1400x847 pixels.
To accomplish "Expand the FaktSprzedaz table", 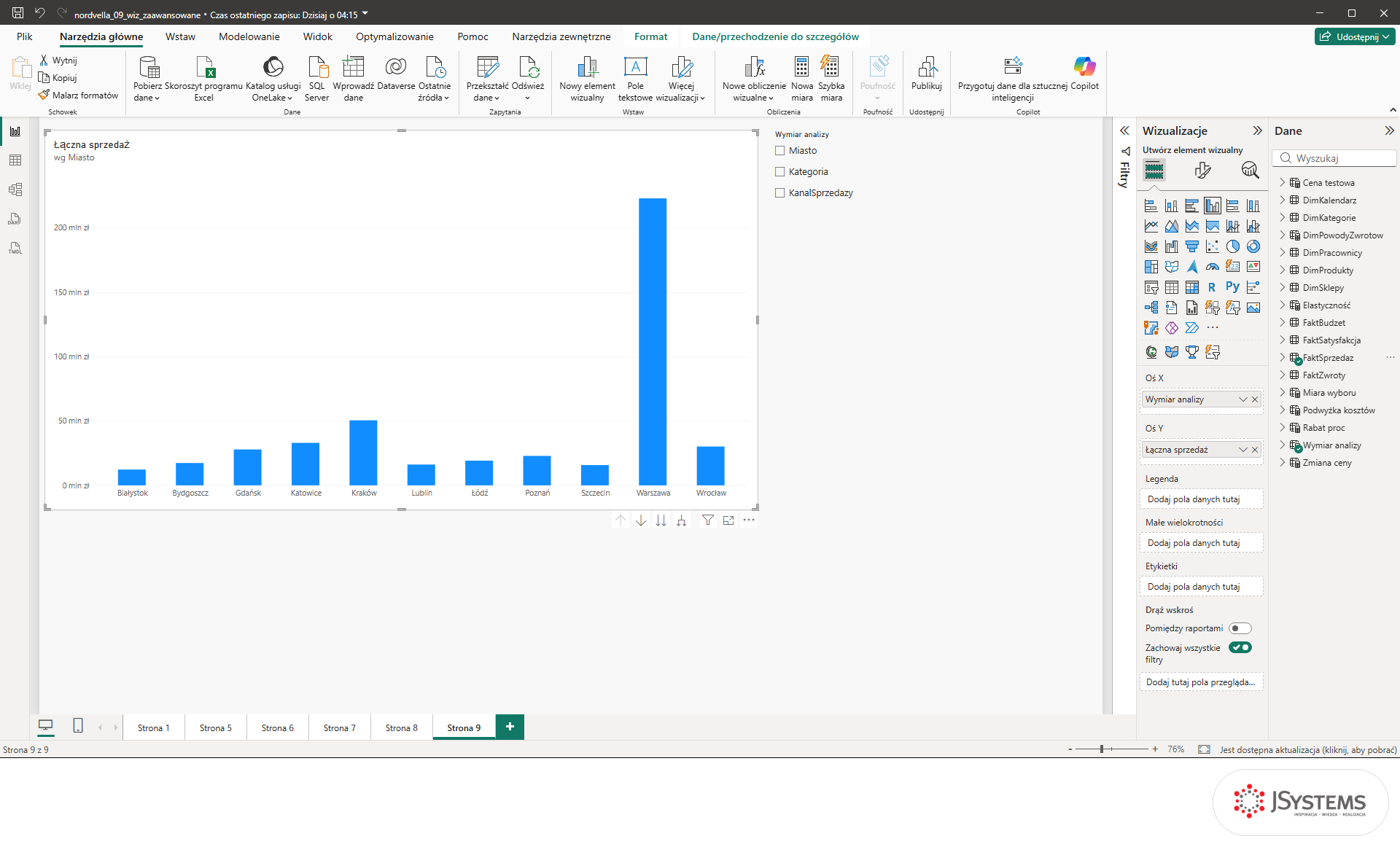I will pos(1283,357).
